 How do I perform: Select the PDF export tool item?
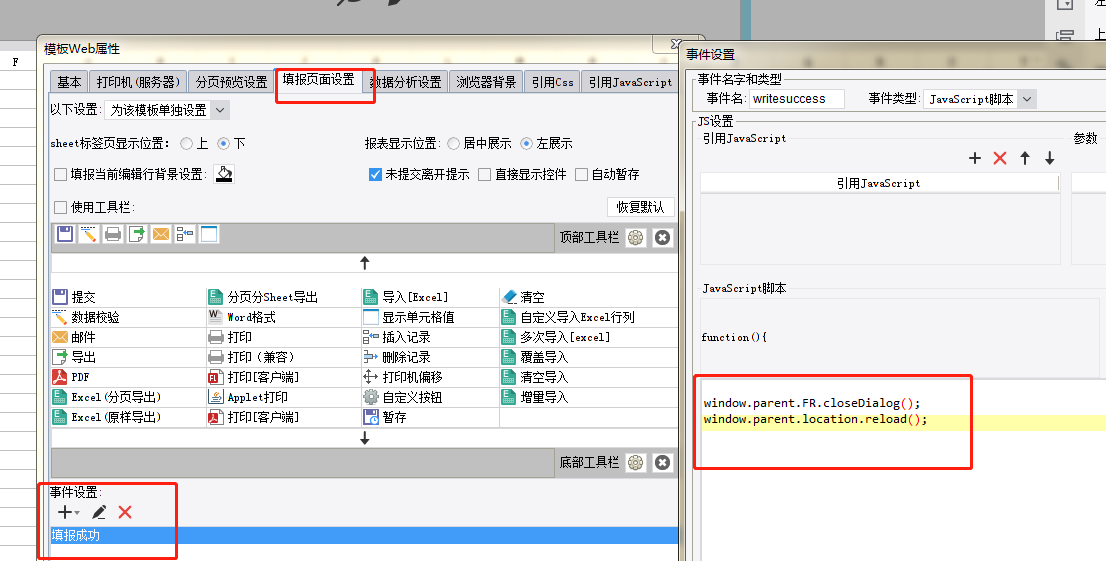(x=71, y=377)
